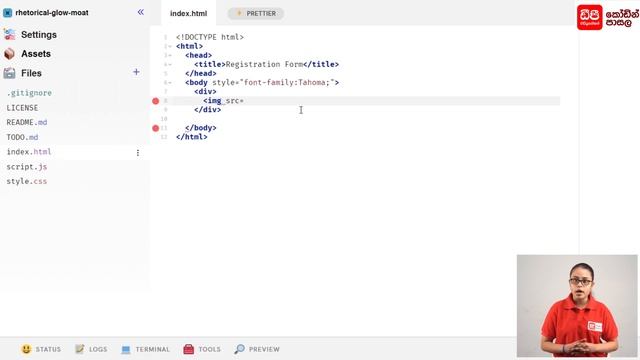Open the script.js file
Screen dimensions: 640x360
[27, 167]
